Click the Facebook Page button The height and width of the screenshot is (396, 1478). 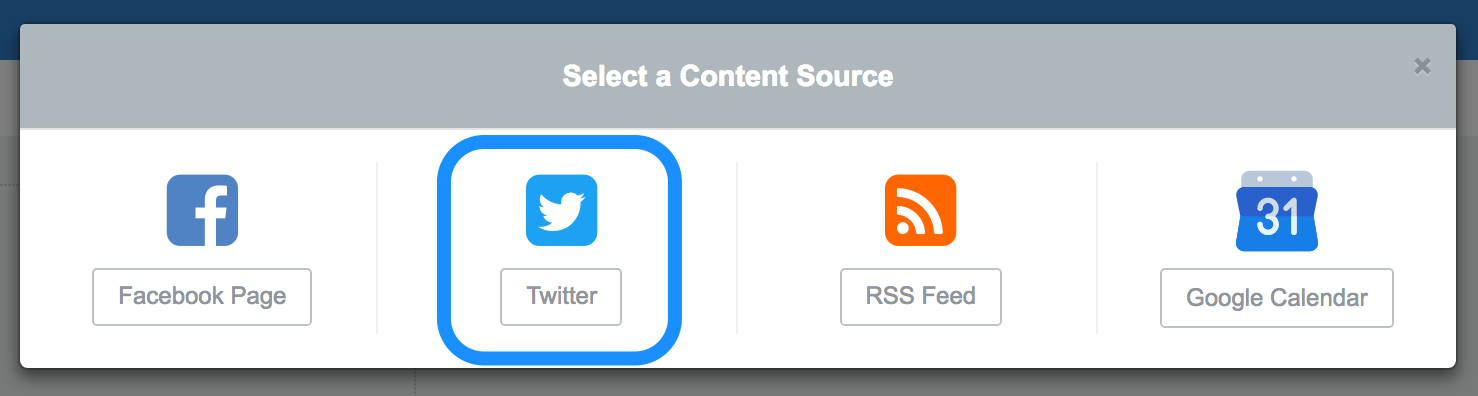202,297
